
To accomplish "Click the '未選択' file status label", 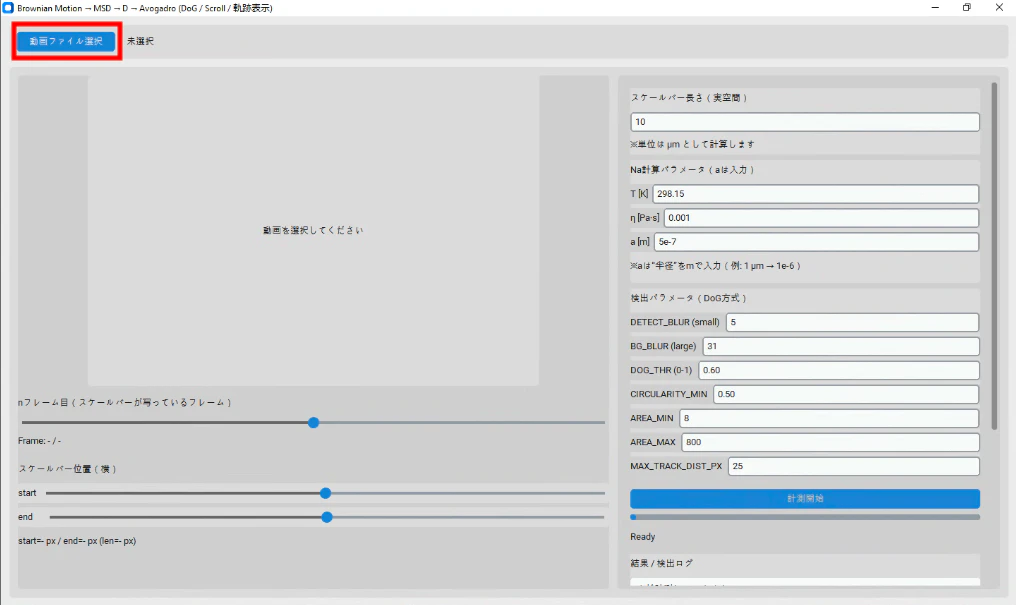I will point(140,41).
